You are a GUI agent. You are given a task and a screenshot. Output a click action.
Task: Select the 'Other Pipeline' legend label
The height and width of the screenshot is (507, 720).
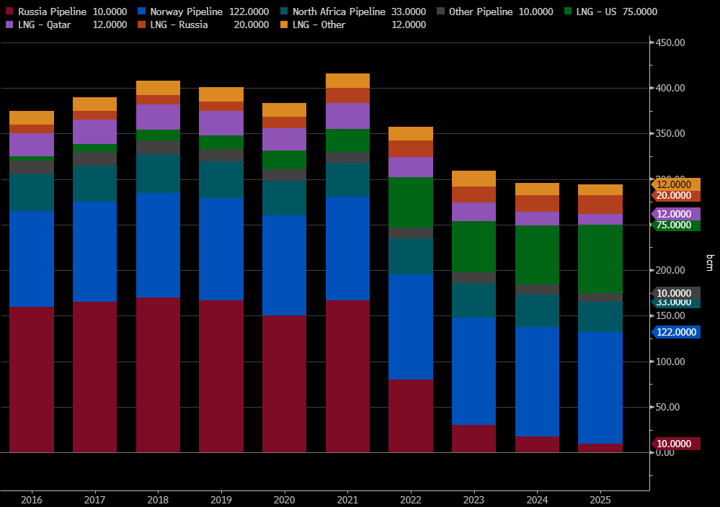(x=480, y=12)
